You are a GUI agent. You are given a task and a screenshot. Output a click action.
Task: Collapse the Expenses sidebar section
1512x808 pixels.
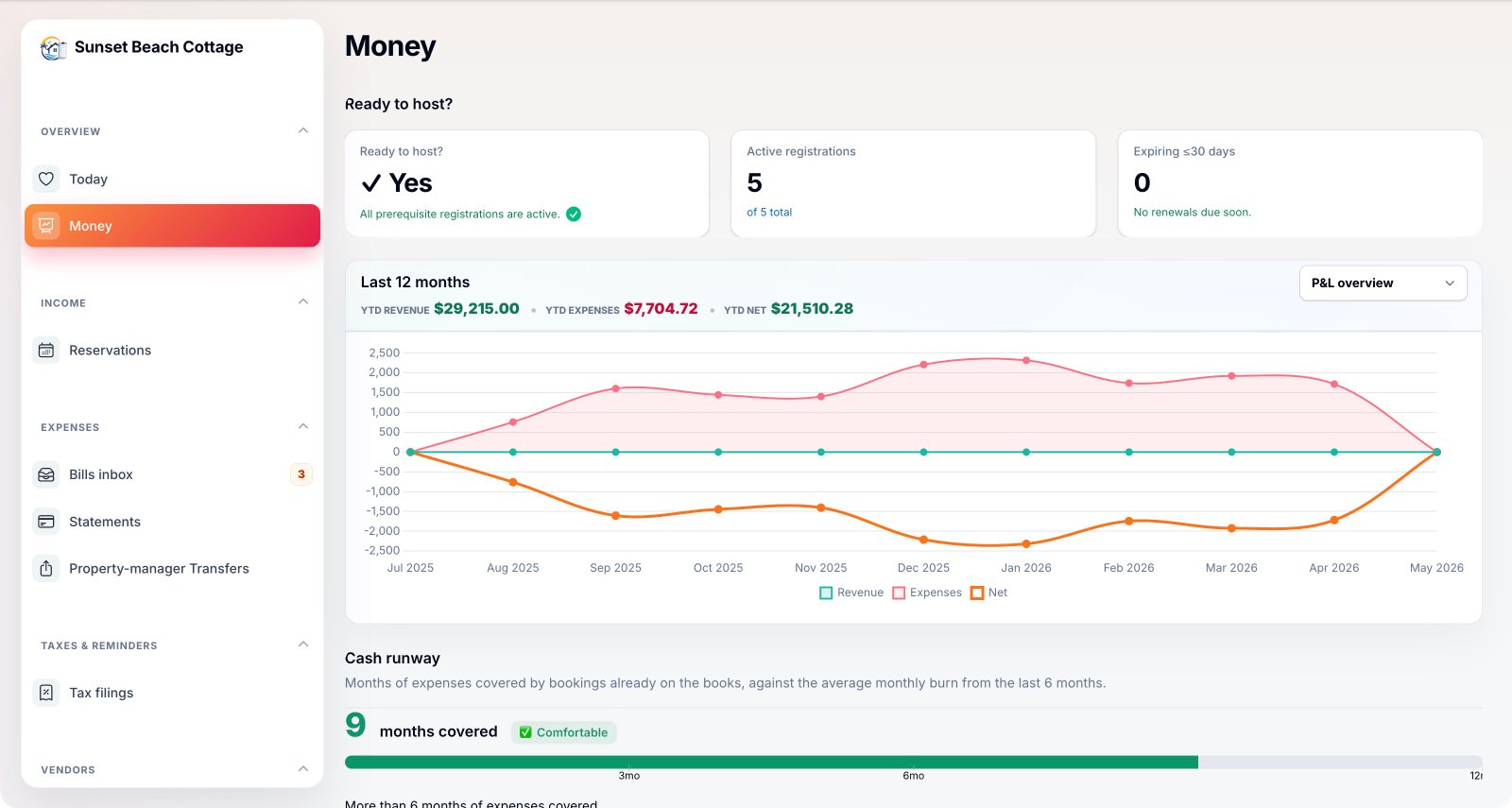tap(303, 426)
